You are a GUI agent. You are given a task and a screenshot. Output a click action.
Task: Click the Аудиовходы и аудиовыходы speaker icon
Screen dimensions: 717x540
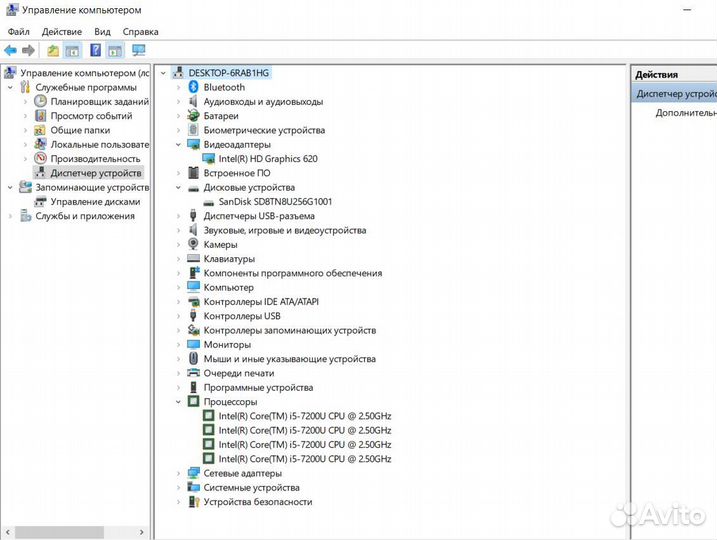pos(193,101)
